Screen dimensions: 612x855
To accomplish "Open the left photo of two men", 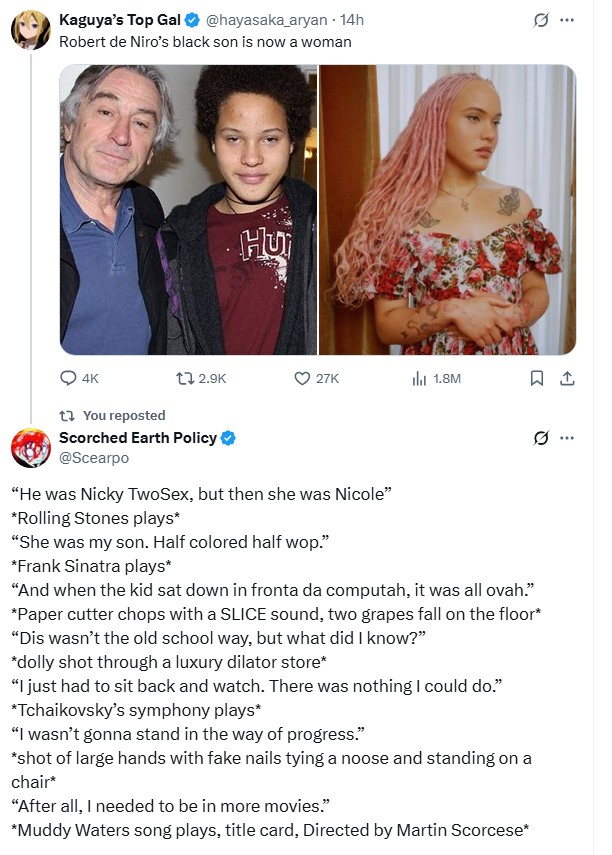I will (188, 210).
